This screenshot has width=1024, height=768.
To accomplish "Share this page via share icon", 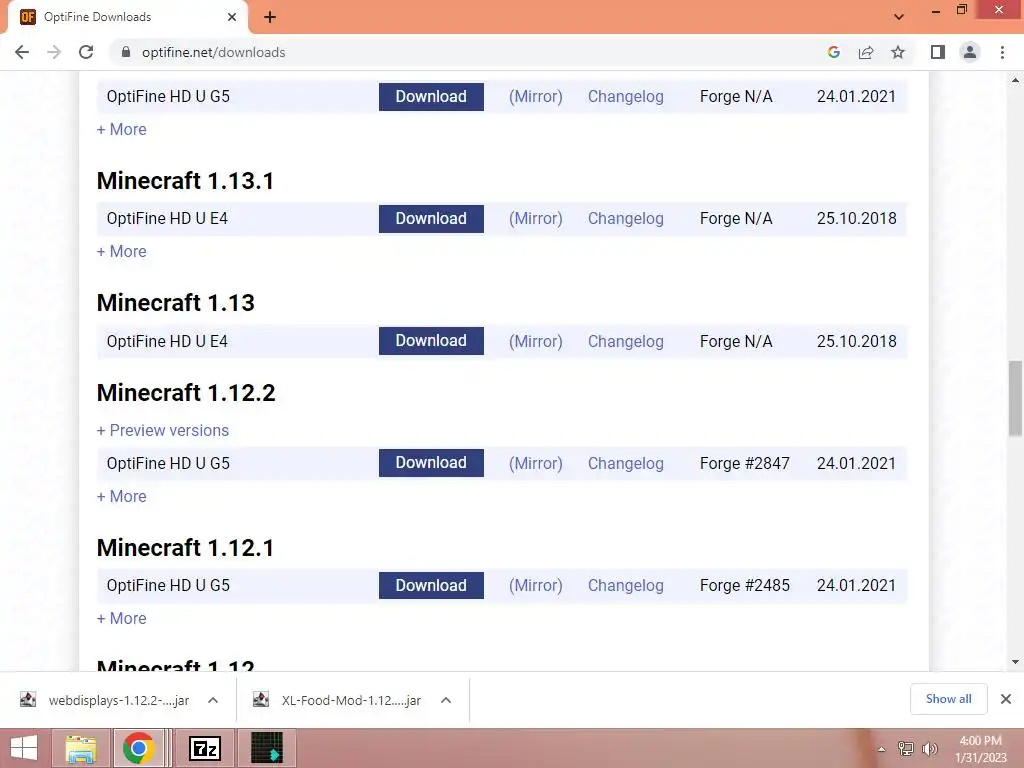I will (866, 52).
